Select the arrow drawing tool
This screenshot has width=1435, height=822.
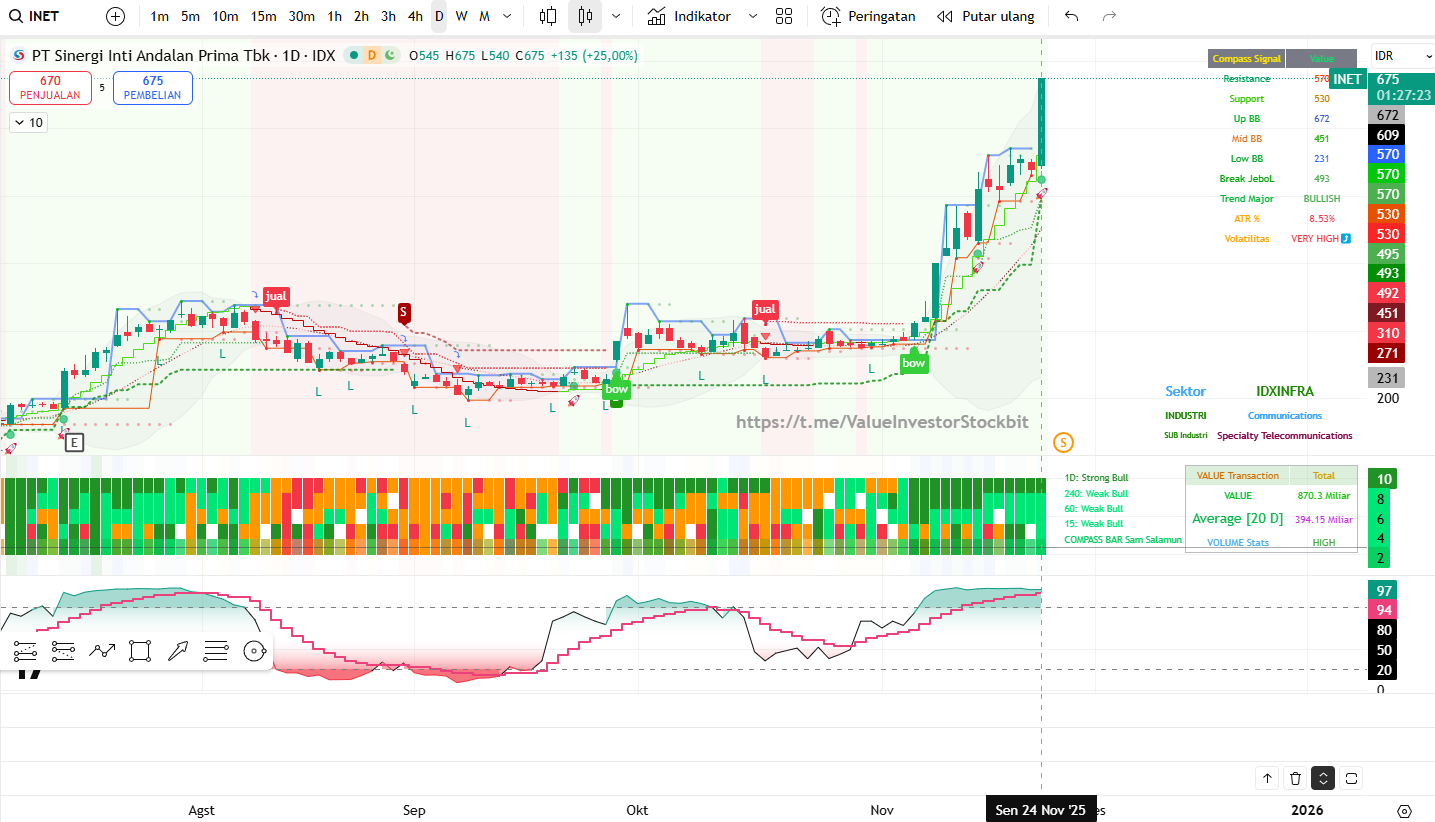(x=178, y=652)
